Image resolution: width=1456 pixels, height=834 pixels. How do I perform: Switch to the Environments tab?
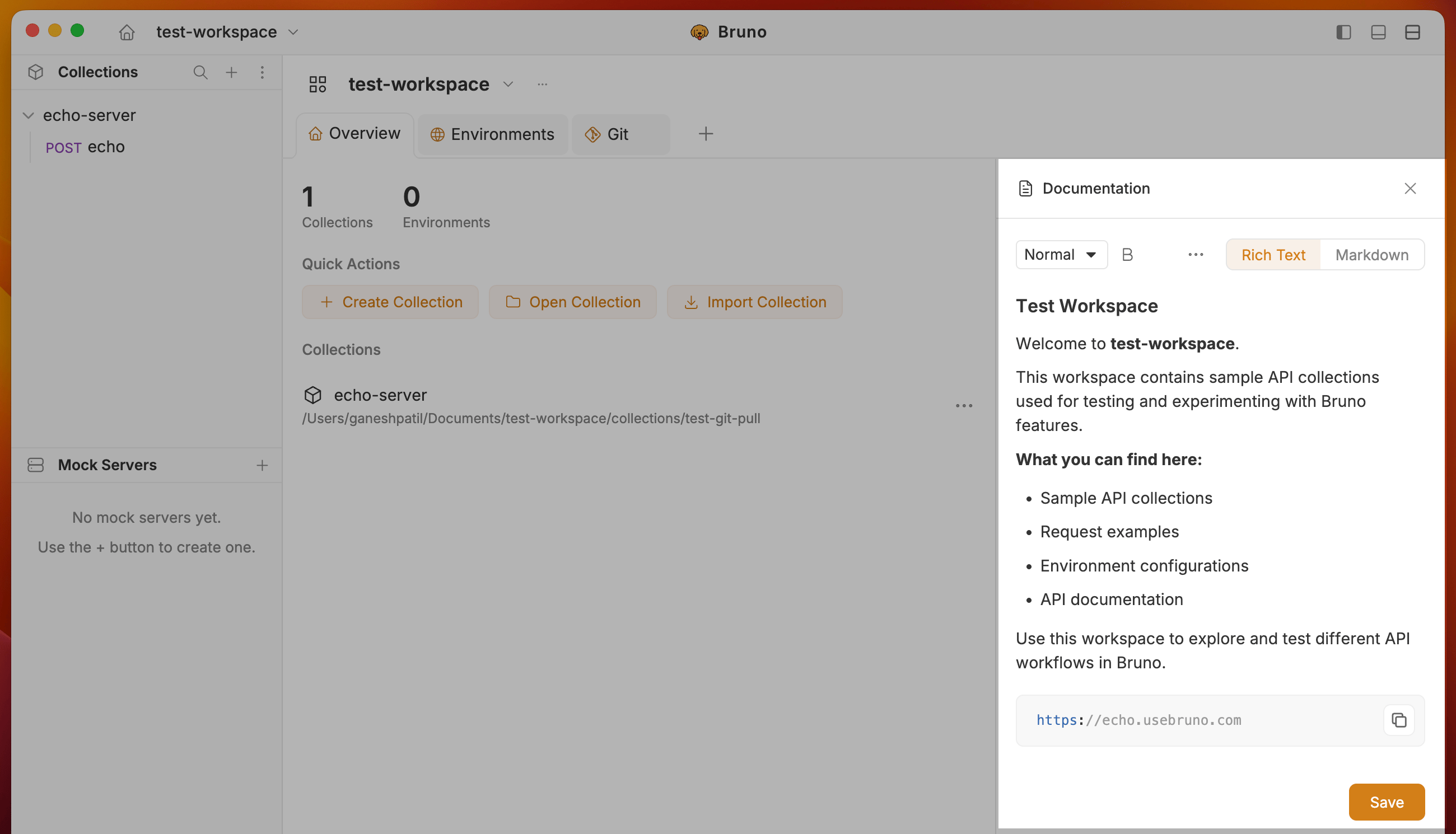(x=492, y=134)
